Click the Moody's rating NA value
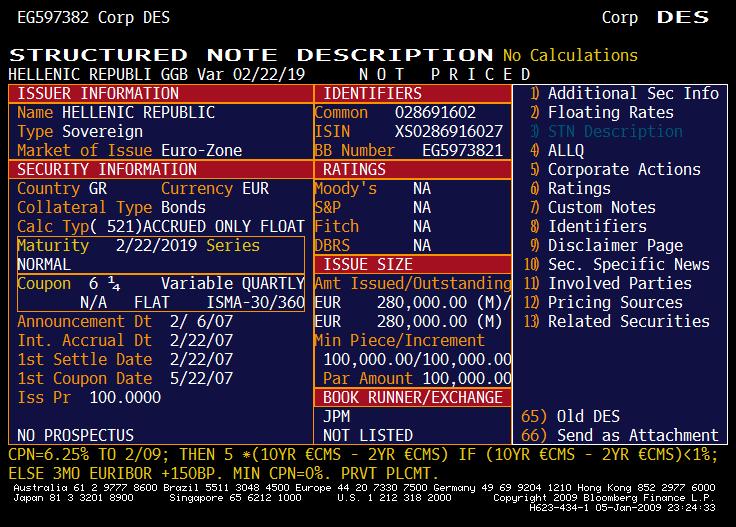This screenshot has width=736, height=527. (422, 189)
